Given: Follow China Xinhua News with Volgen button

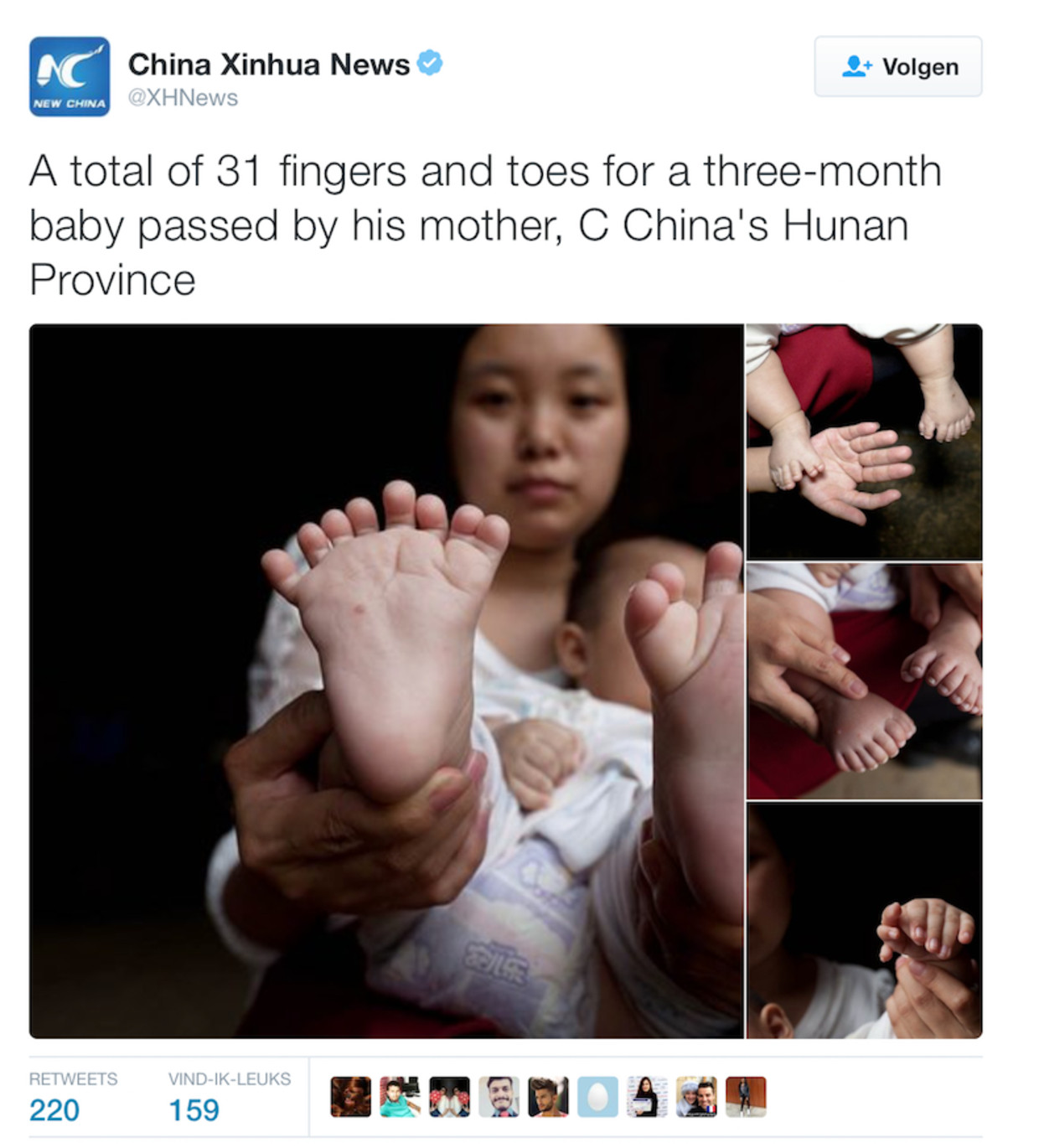Looking at the screenshot, I should tap(898, 66).
